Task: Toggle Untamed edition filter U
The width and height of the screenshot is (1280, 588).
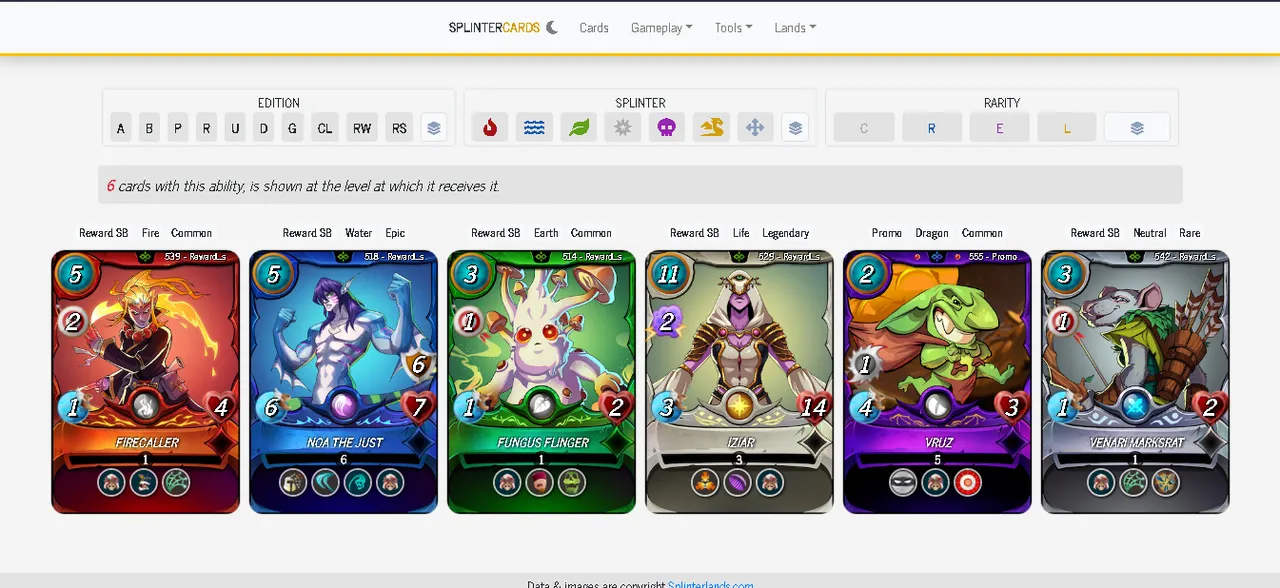Action: point(235,128)
